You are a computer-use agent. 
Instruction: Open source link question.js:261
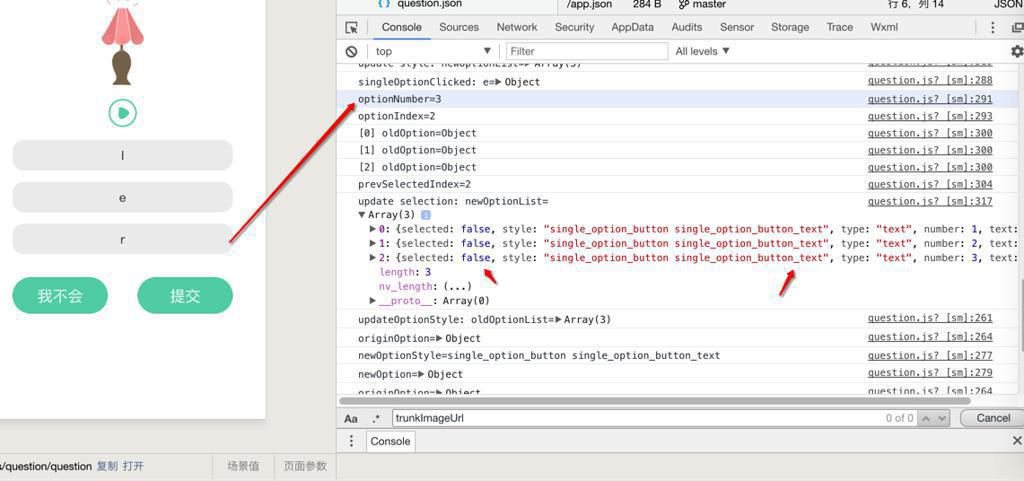(x=930, y=318)
